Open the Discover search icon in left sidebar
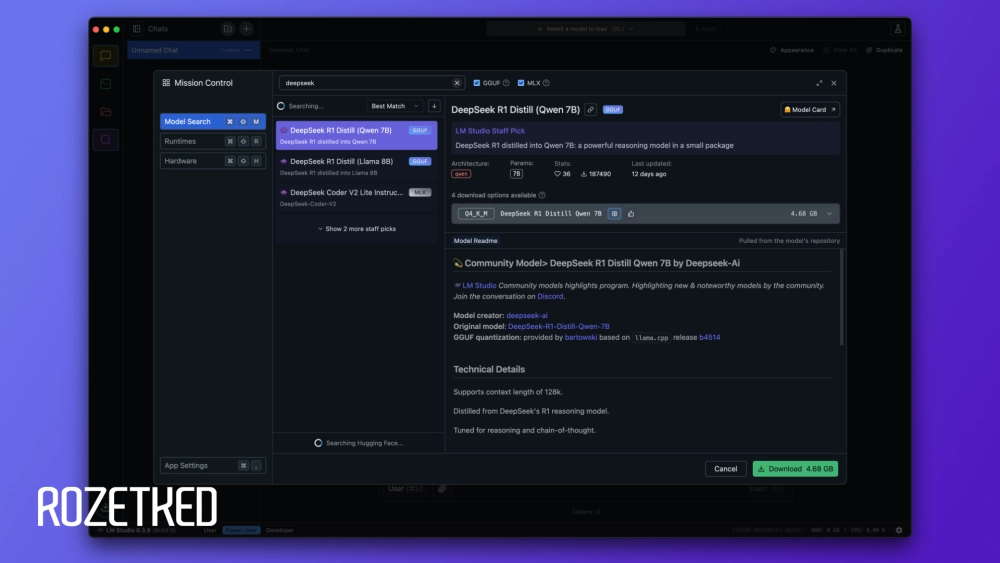Viewport: 1000px width, 563px height. [x=106, y=140]
